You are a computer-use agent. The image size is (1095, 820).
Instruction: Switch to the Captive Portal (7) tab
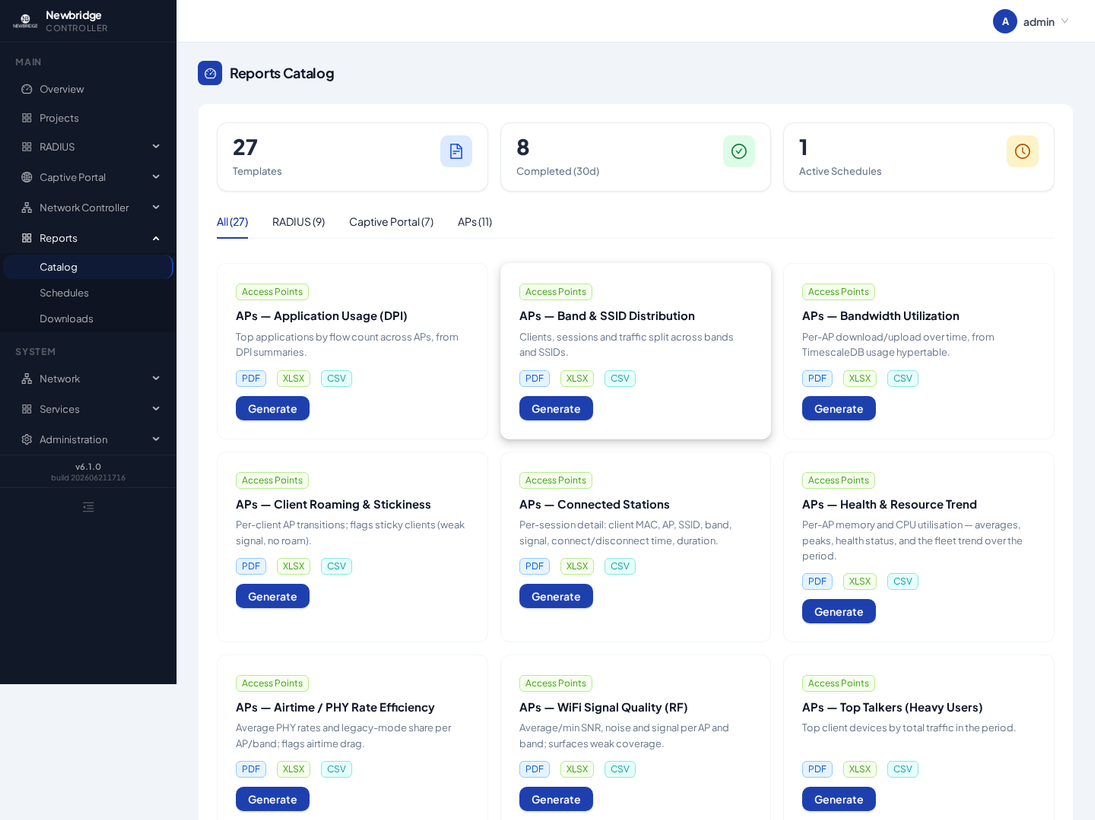click(x=391, y=222)
